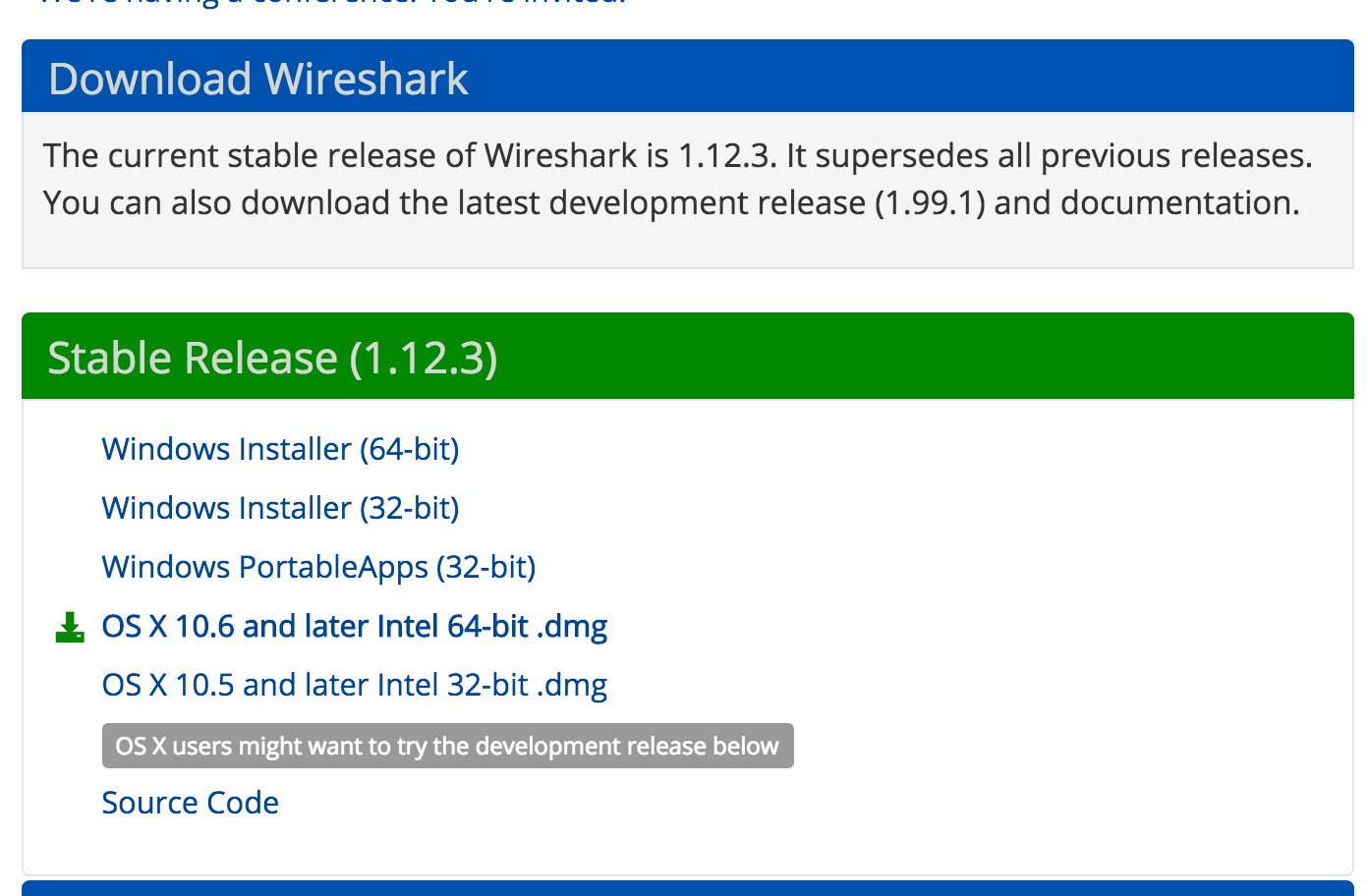The height and width of the screenshot is (896, 1368).
Task: Select the Windows Installer (32-bit) link
Action: pyautogui.click(x=280, y=508)
